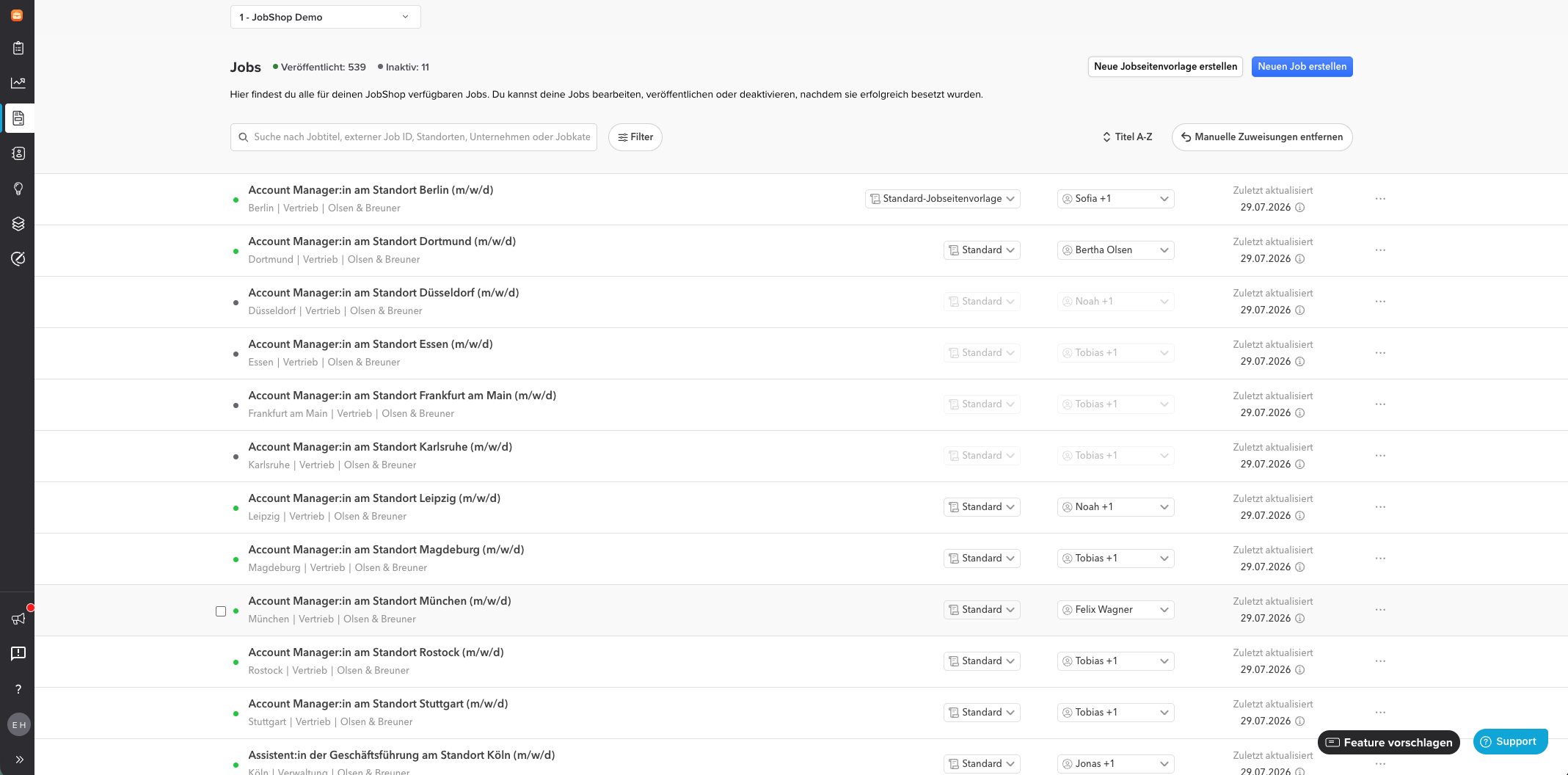Open the stacked layers icon in sidebar
Screen dimensions: 1568x775
pos(18,224)
